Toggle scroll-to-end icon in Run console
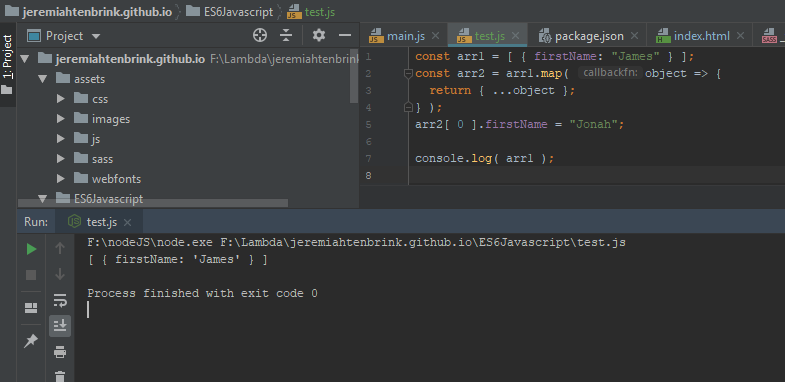This screenshot has width=785, height=382. (x=60, y=325)
